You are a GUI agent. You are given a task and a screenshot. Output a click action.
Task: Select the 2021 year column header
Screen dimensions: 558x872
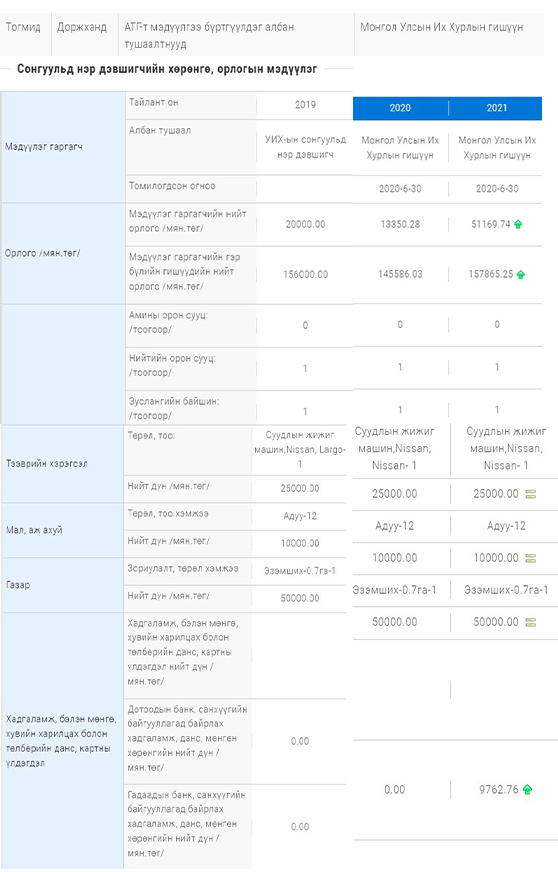(496, 108)
